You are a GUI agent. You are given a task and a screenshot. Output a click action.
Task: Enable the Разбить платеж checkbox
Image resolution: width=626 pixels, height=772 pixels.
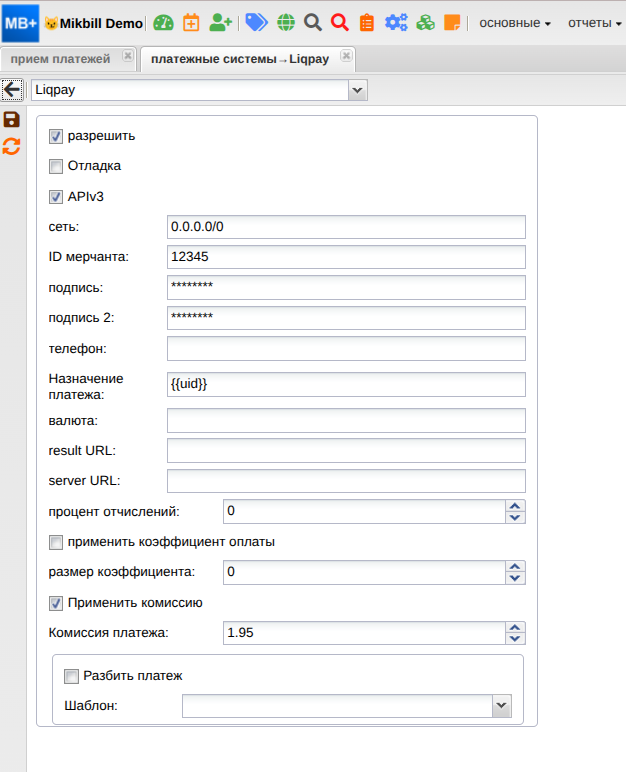(x=71, y=676)
